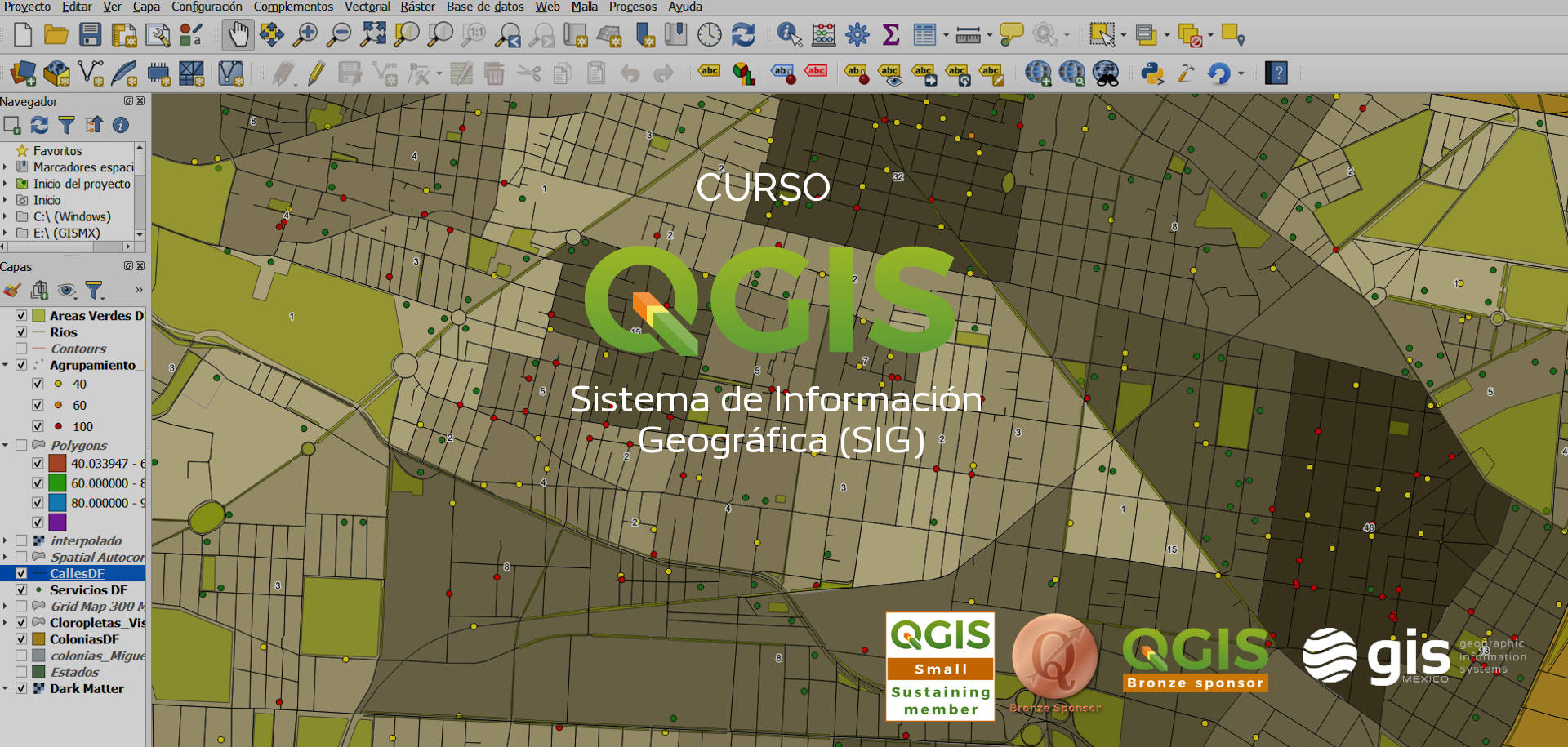
Task: Select Inicio del proyecto in browser
Action: pos(82,184)
